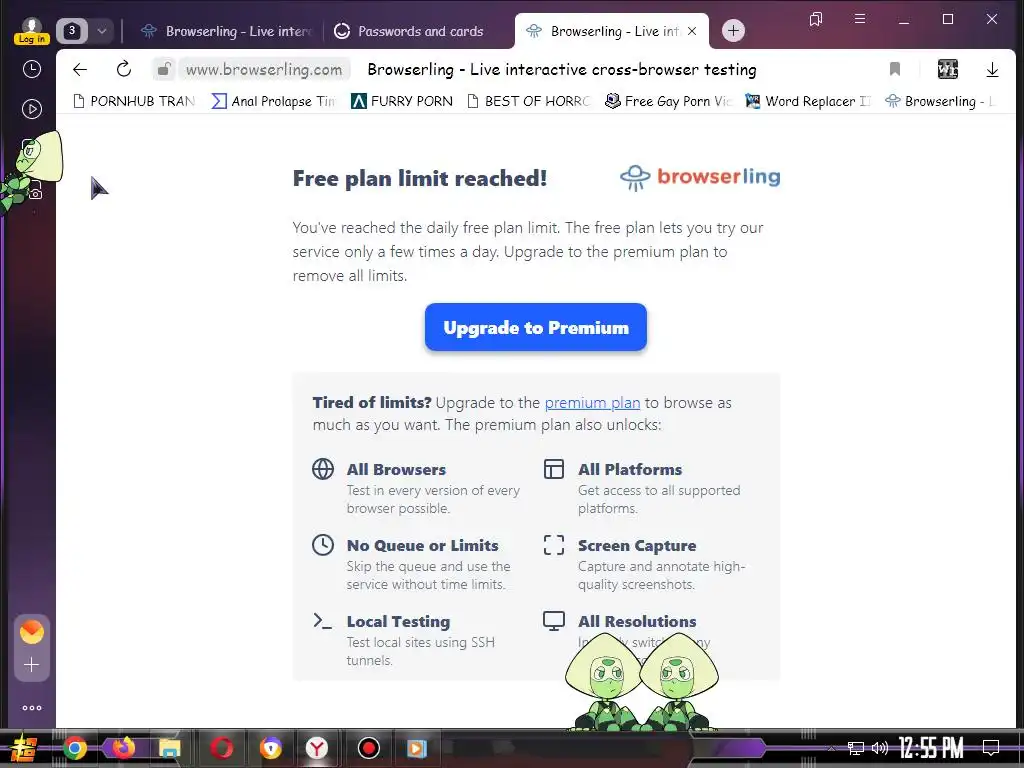
Task: Click the Screen Capture brackets icon
Action: point(554,545)
